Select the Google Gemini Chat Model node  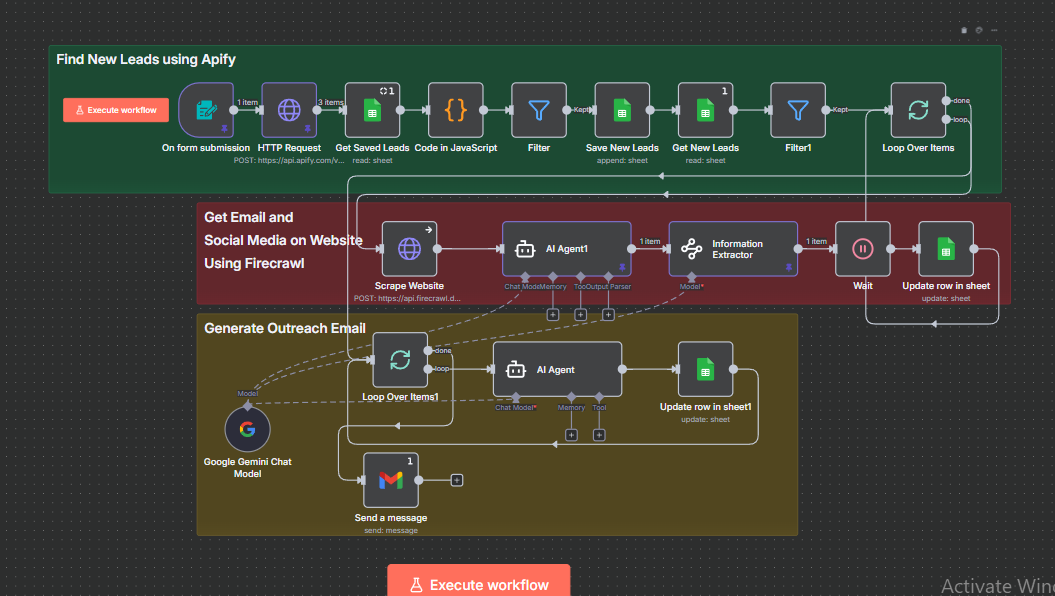click(x=248, y=429)
